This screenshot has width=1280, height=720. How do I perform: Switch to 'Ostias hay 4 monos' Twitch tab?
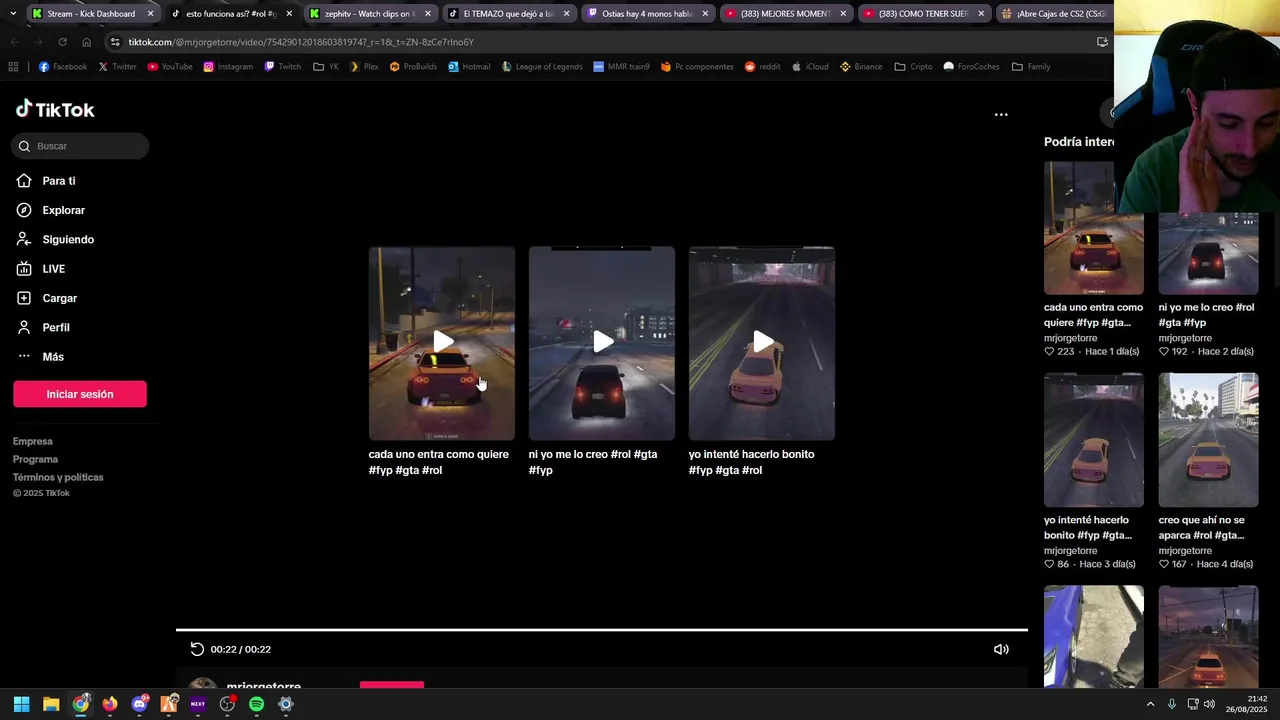click(x=648, y=14)
